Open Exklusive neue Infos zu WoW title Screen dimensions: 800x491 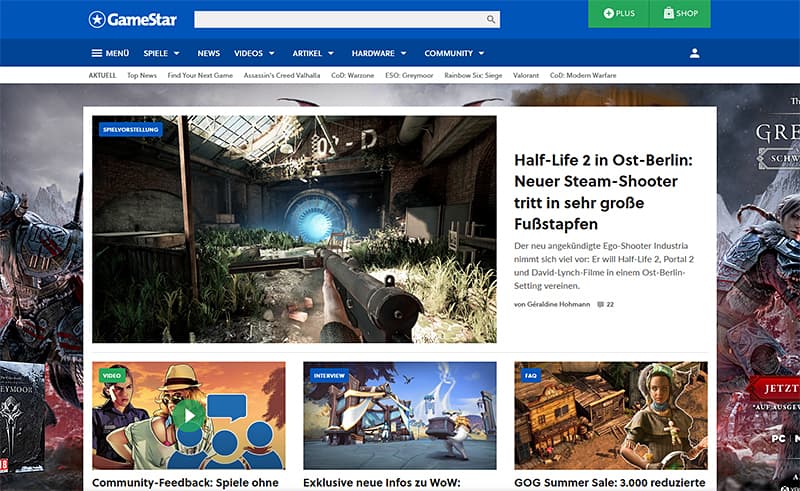[x=382, y=483]
